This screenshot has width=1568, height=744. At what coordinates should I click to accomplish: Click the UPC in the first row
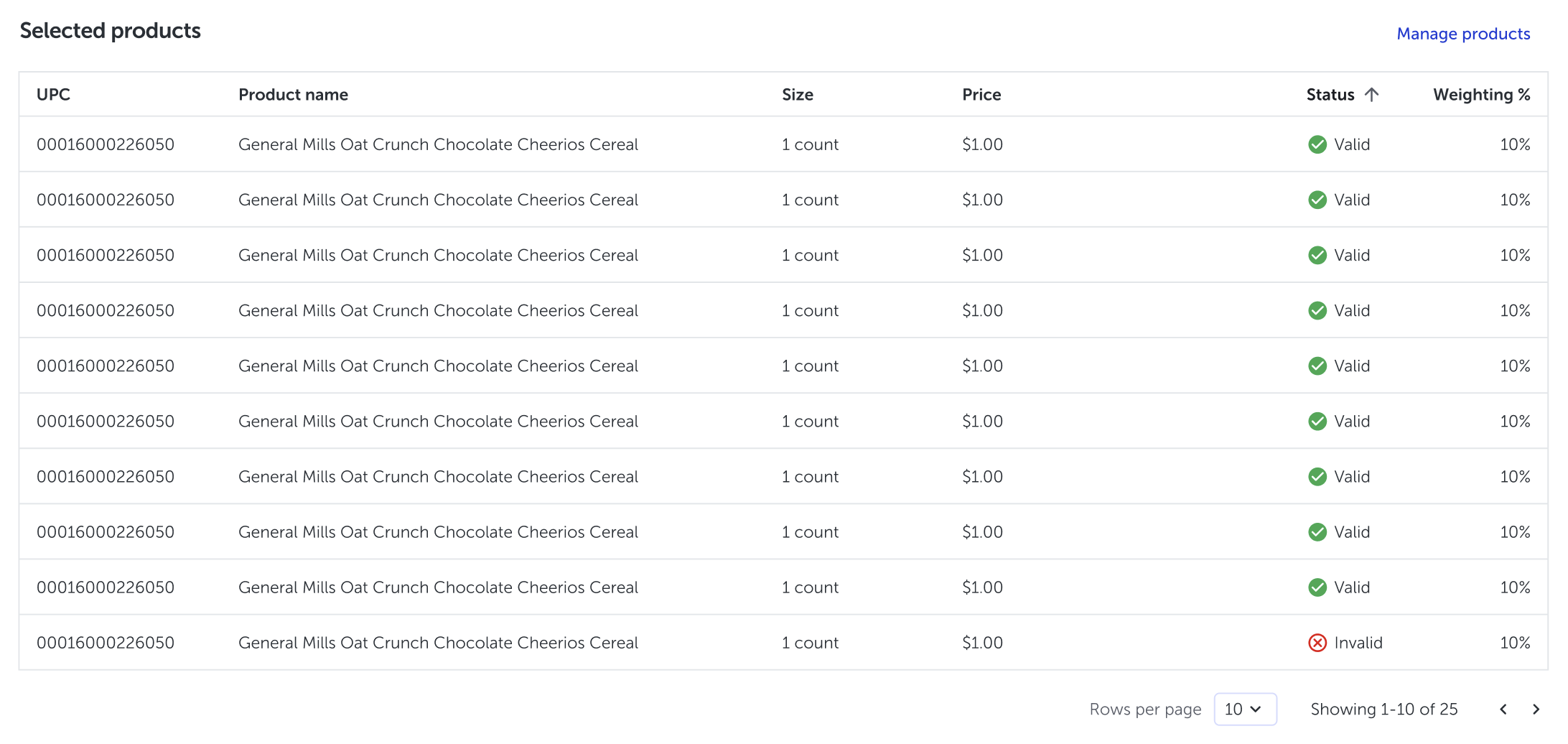pos(106,144)
